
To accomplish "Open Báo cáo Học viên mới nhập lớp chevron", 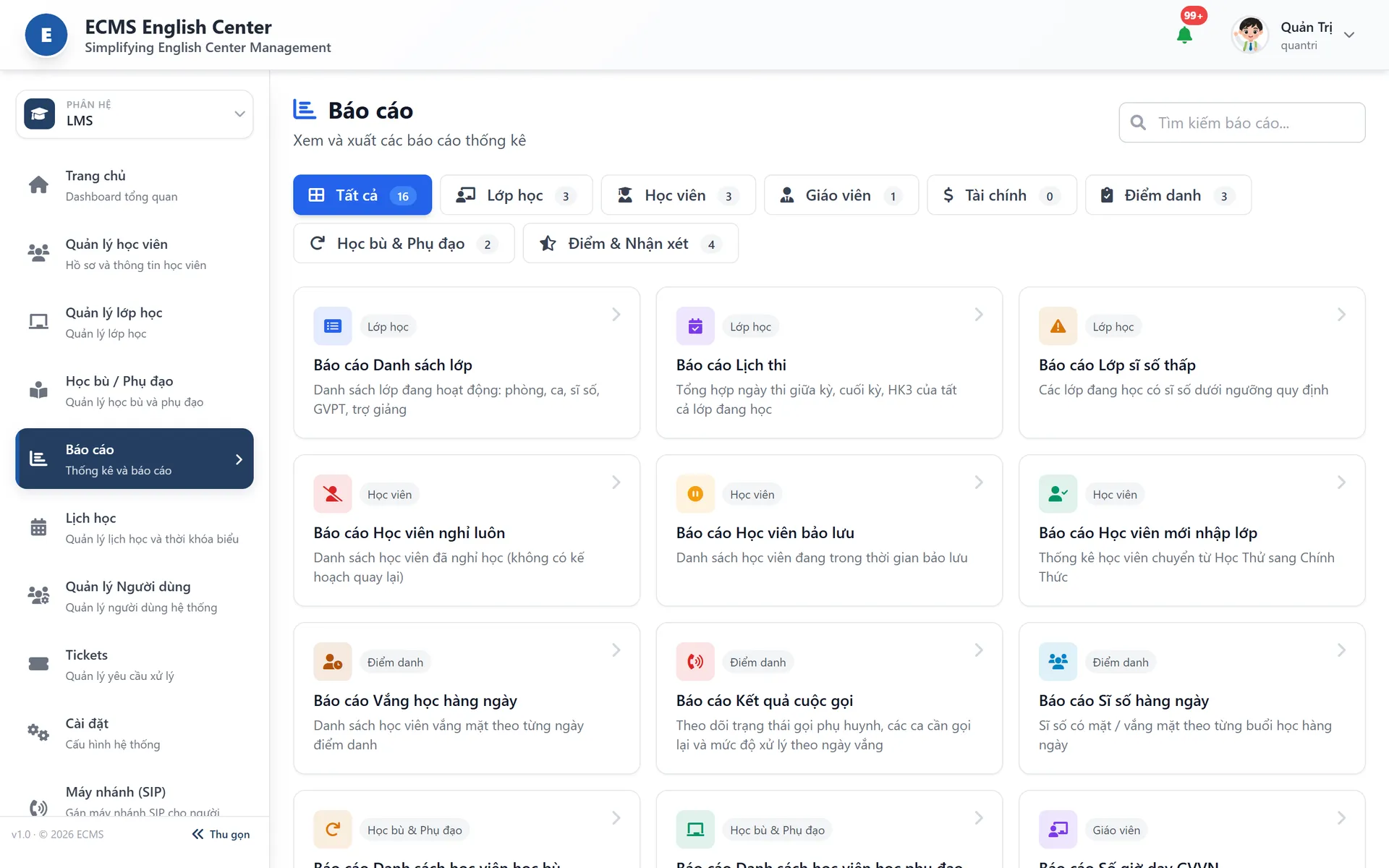I will (x=1341, y=482).
